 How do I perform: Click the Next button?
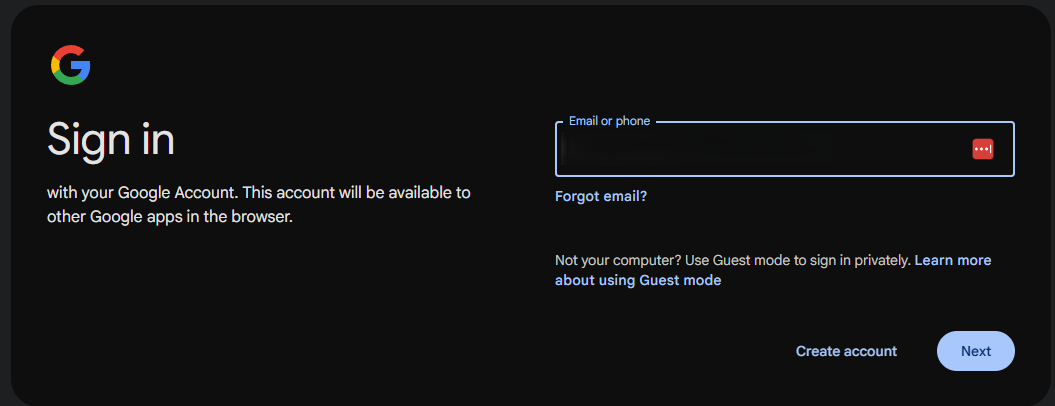(x=976, y=351)
